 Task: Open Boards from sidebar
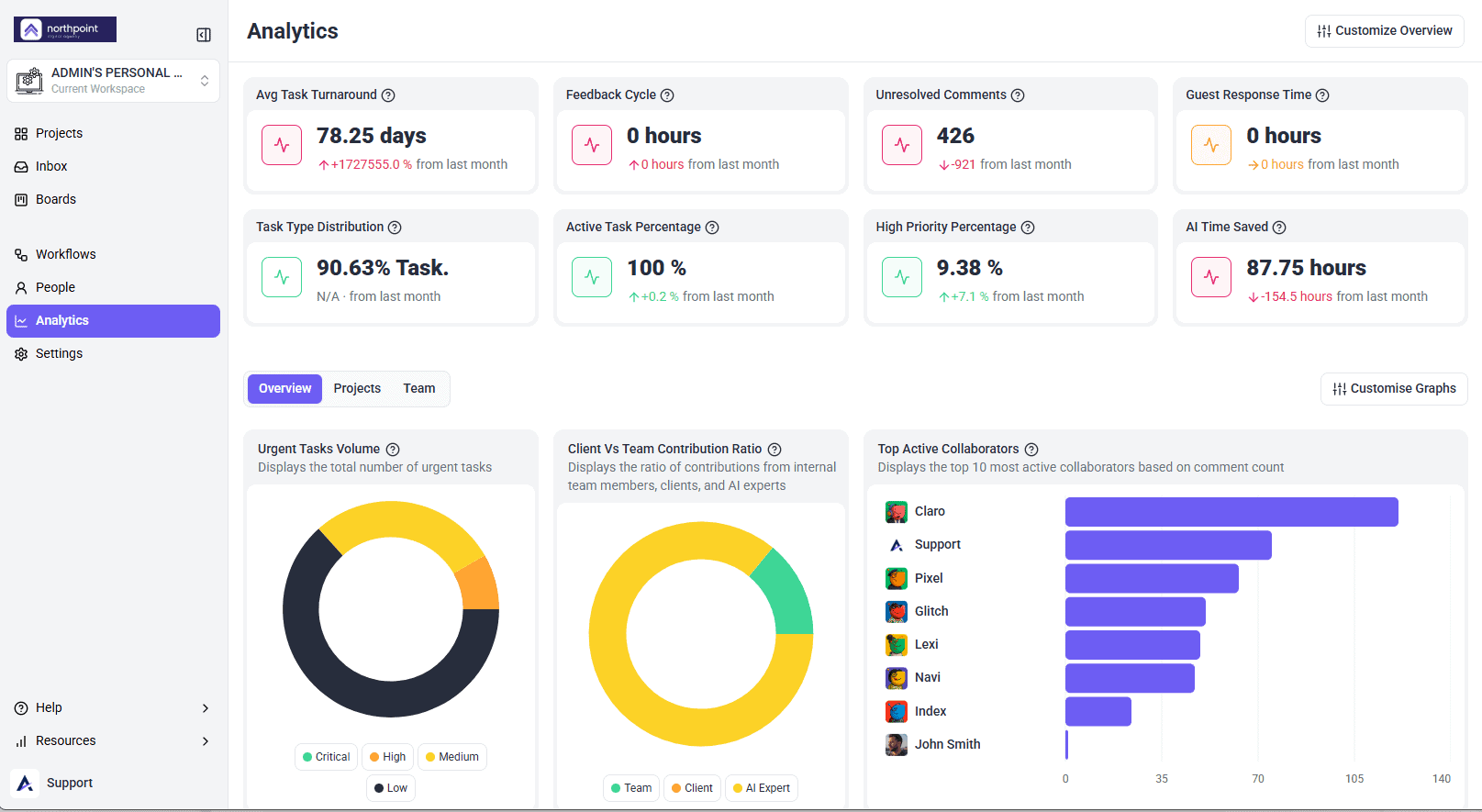113,200
